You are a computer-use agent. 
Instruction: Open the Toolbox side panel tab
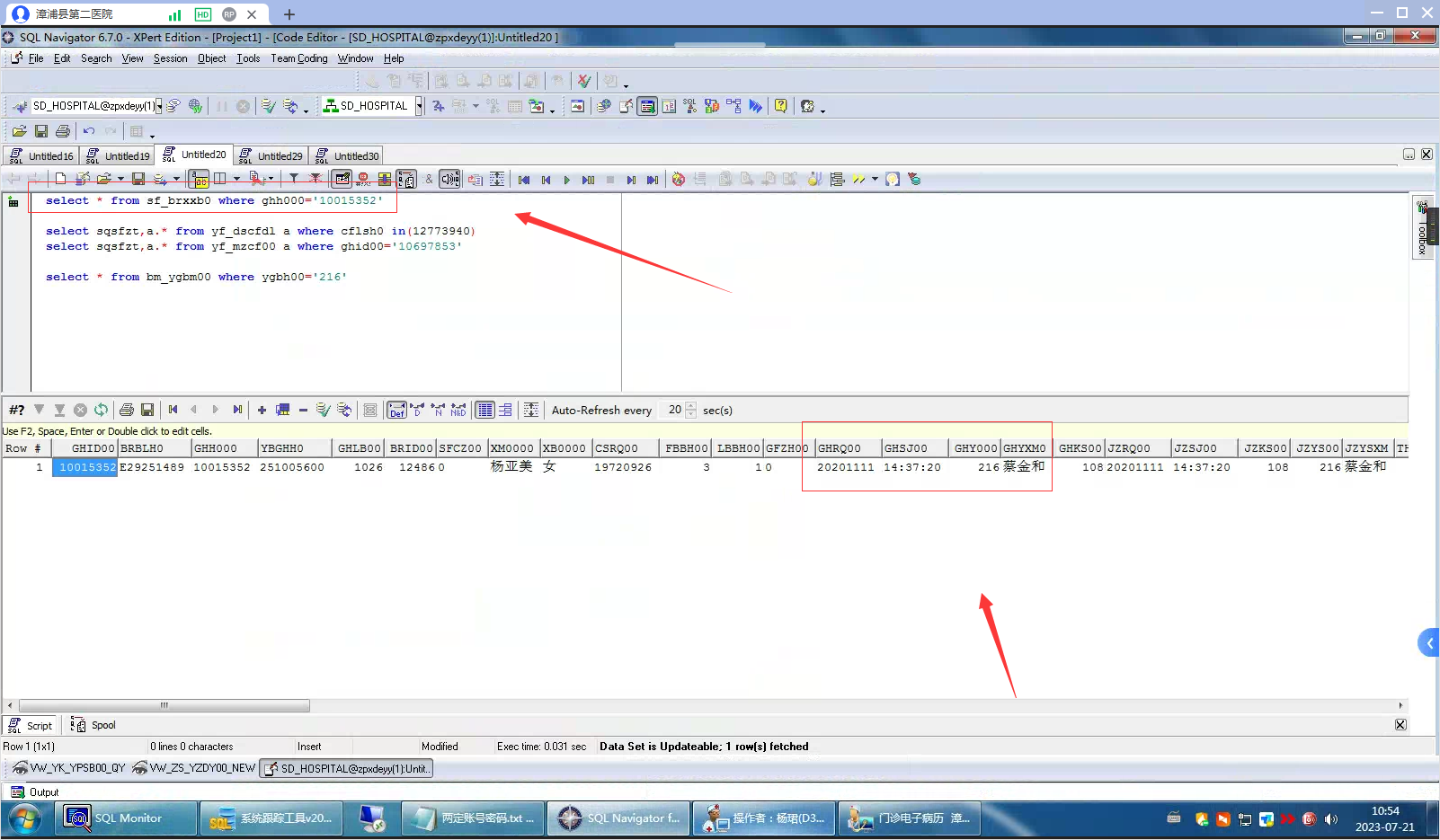coord(1422,228)
